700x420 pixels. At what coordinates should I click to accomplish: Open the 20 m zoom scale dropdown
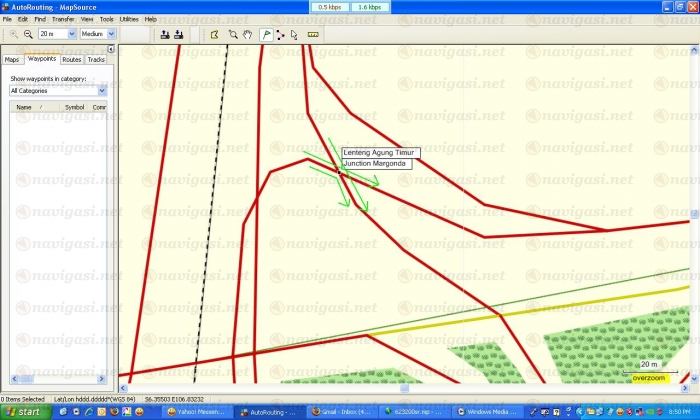coord(71,33)
